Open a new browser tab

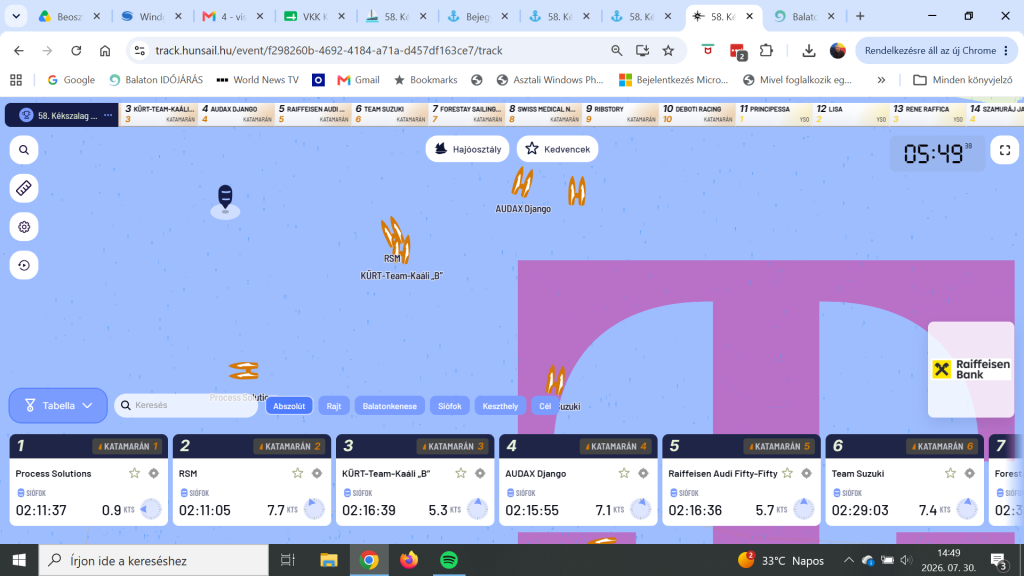click(x=860, y=16)
